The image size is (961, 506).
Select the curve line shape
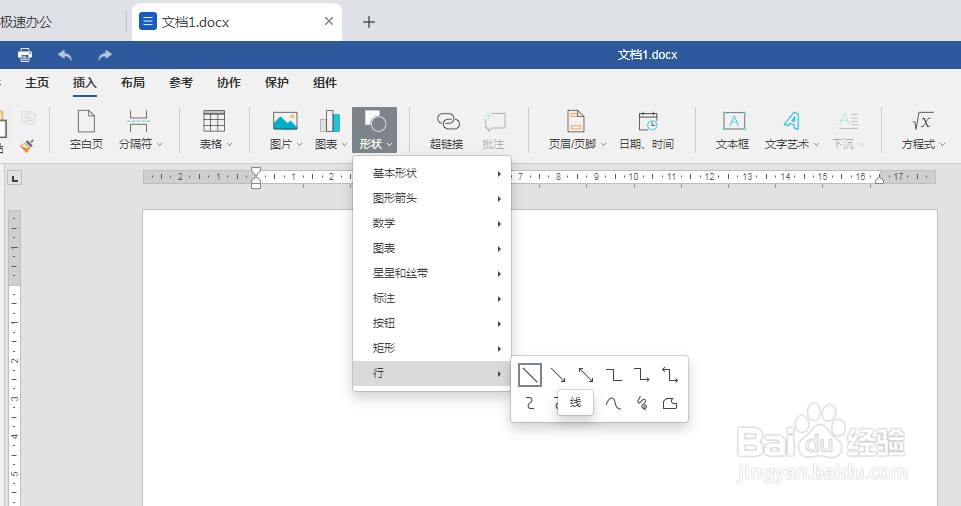[x=613, y=403]
